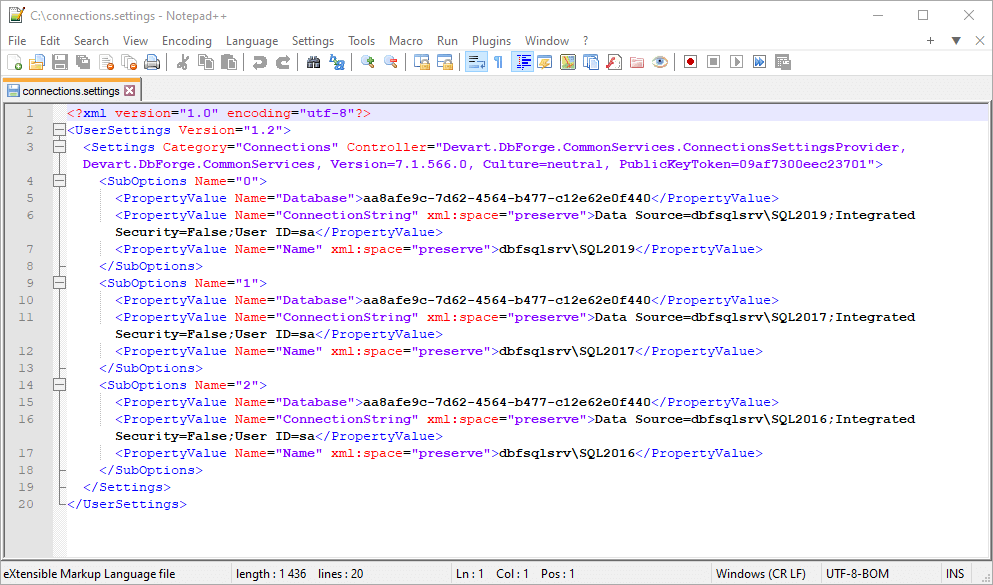The width and height of the screenshot is (993, 585).
Task: Collapse the SubOptions Name="1" block
Action: click(x=60, y=283)
